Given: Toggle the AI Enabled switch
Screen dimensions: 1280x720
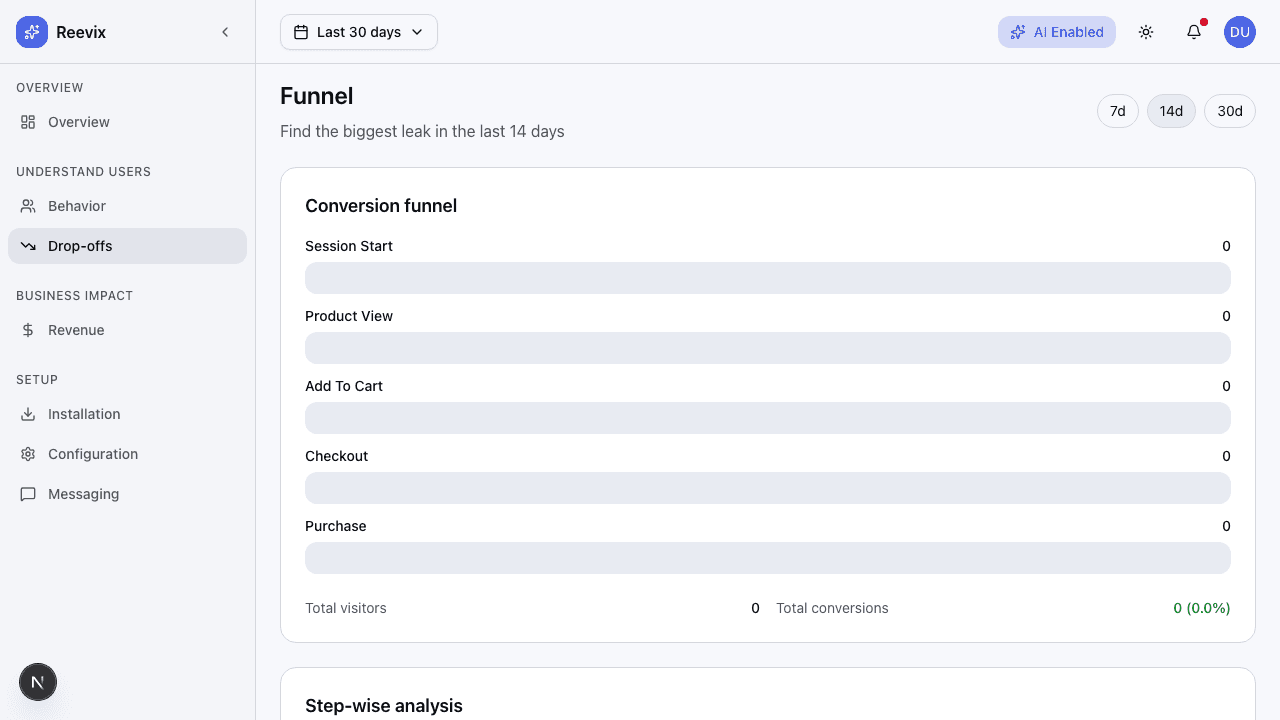Looking at the screenshot, I should (1057, 32).
